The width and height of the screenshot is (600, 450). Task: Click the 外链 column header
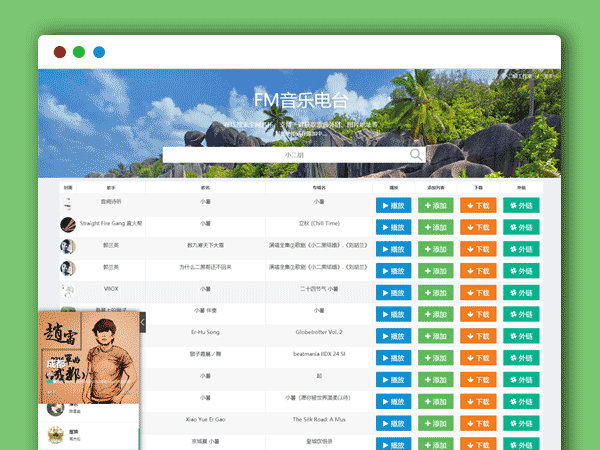521,187
